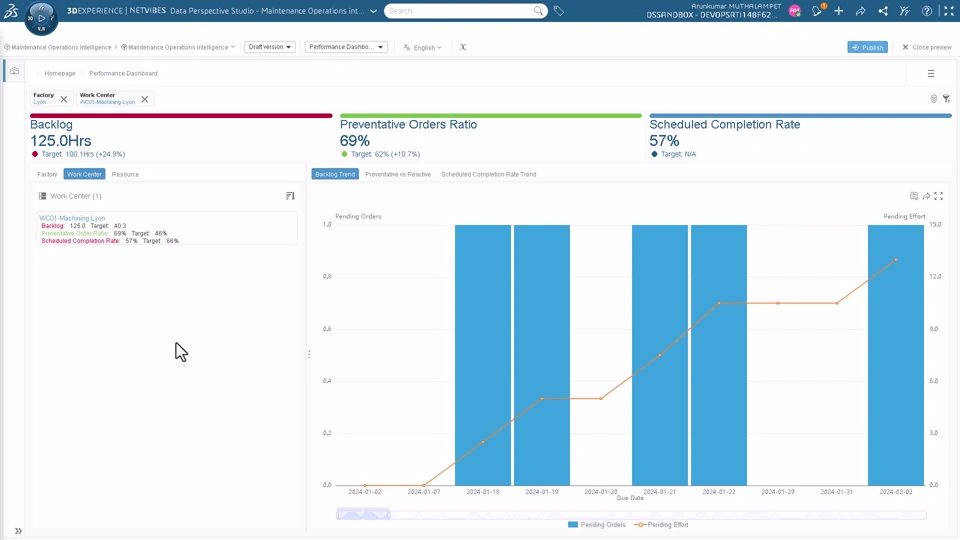Viewport: 960px width, 540px height.
Task: Expand chart to fullscreen
Action: coord(938,196)
